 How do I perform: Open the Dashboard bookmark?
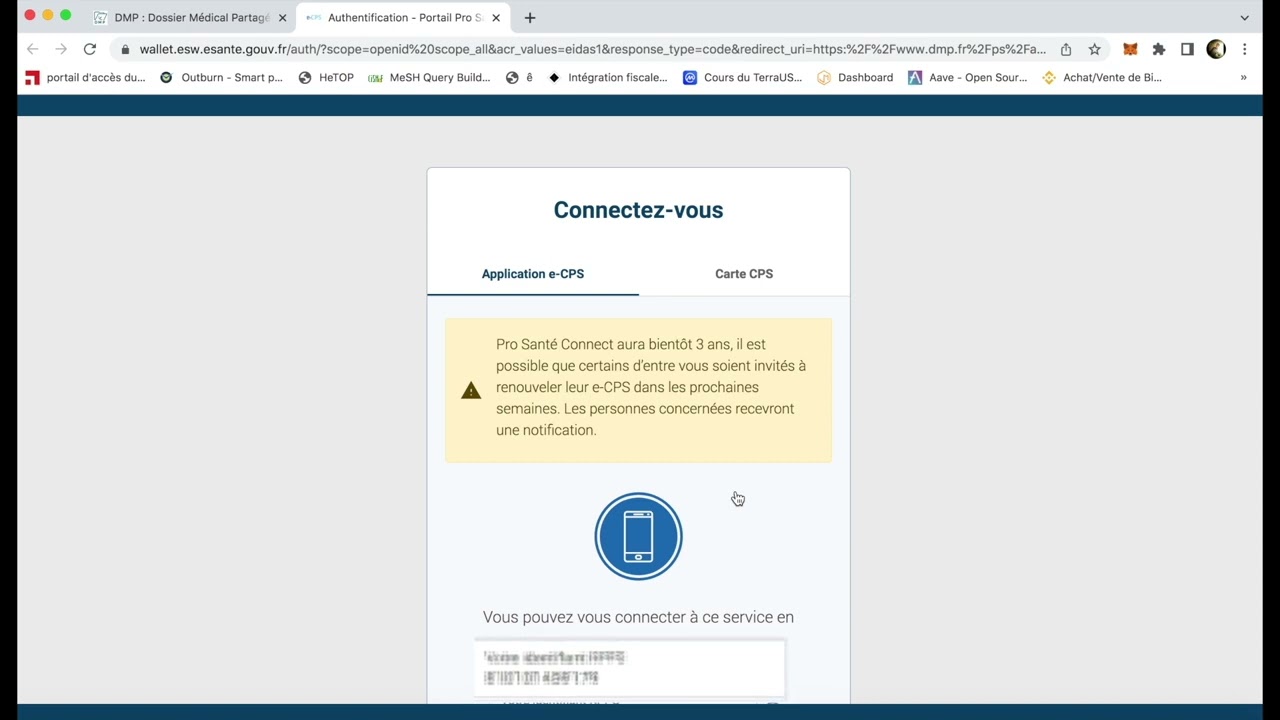click(855, 77)
